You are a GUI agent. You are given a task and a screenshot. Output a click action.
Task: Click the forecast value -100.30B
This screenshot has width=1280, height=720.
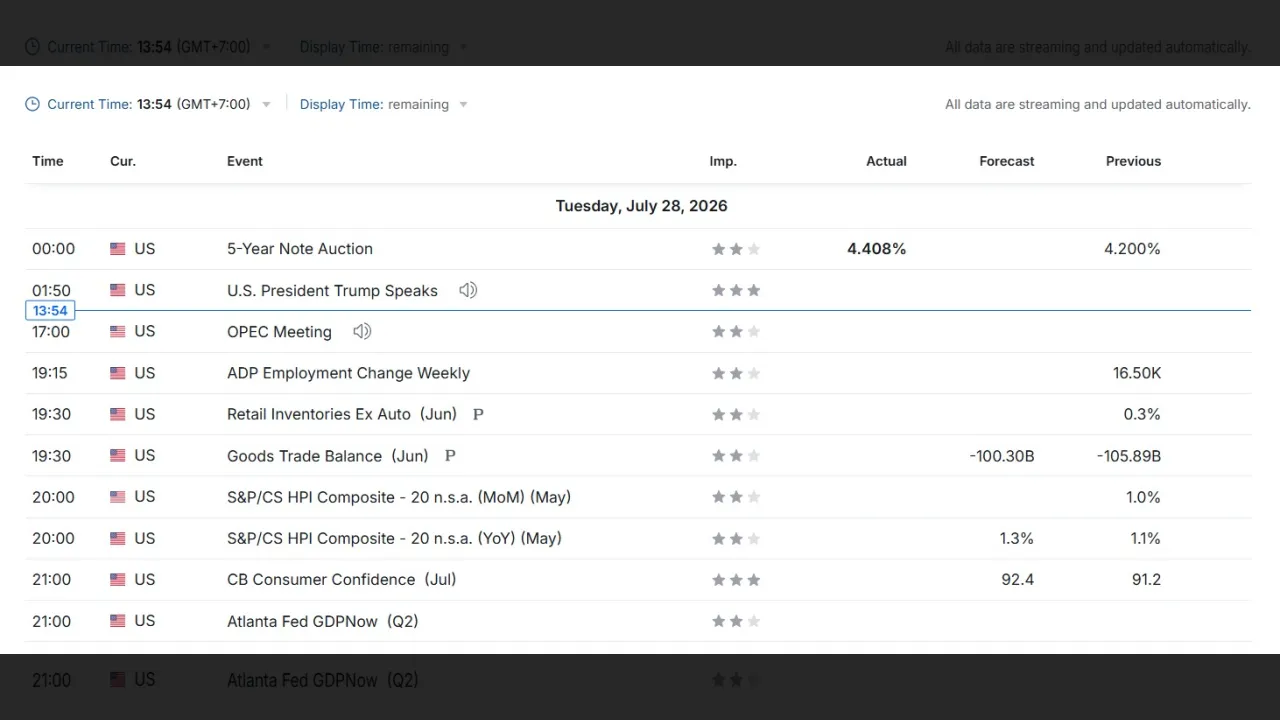coord(1002,456)
